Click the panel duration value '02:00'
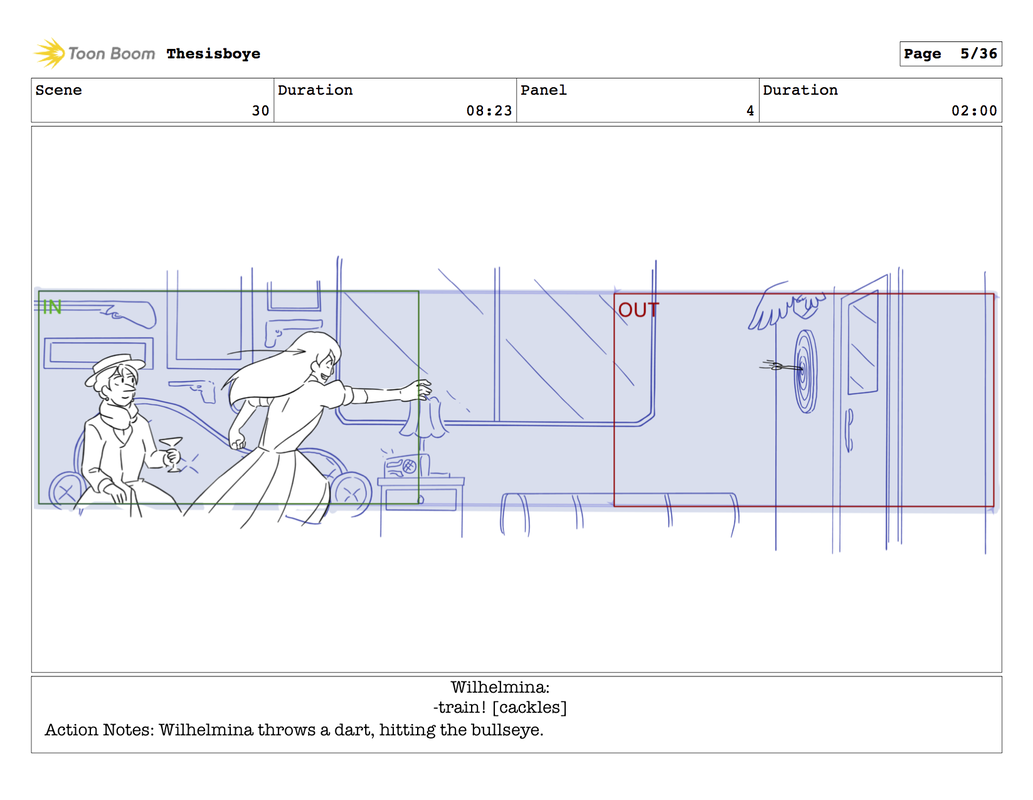The image size is (1033, 800). [974, 111]
